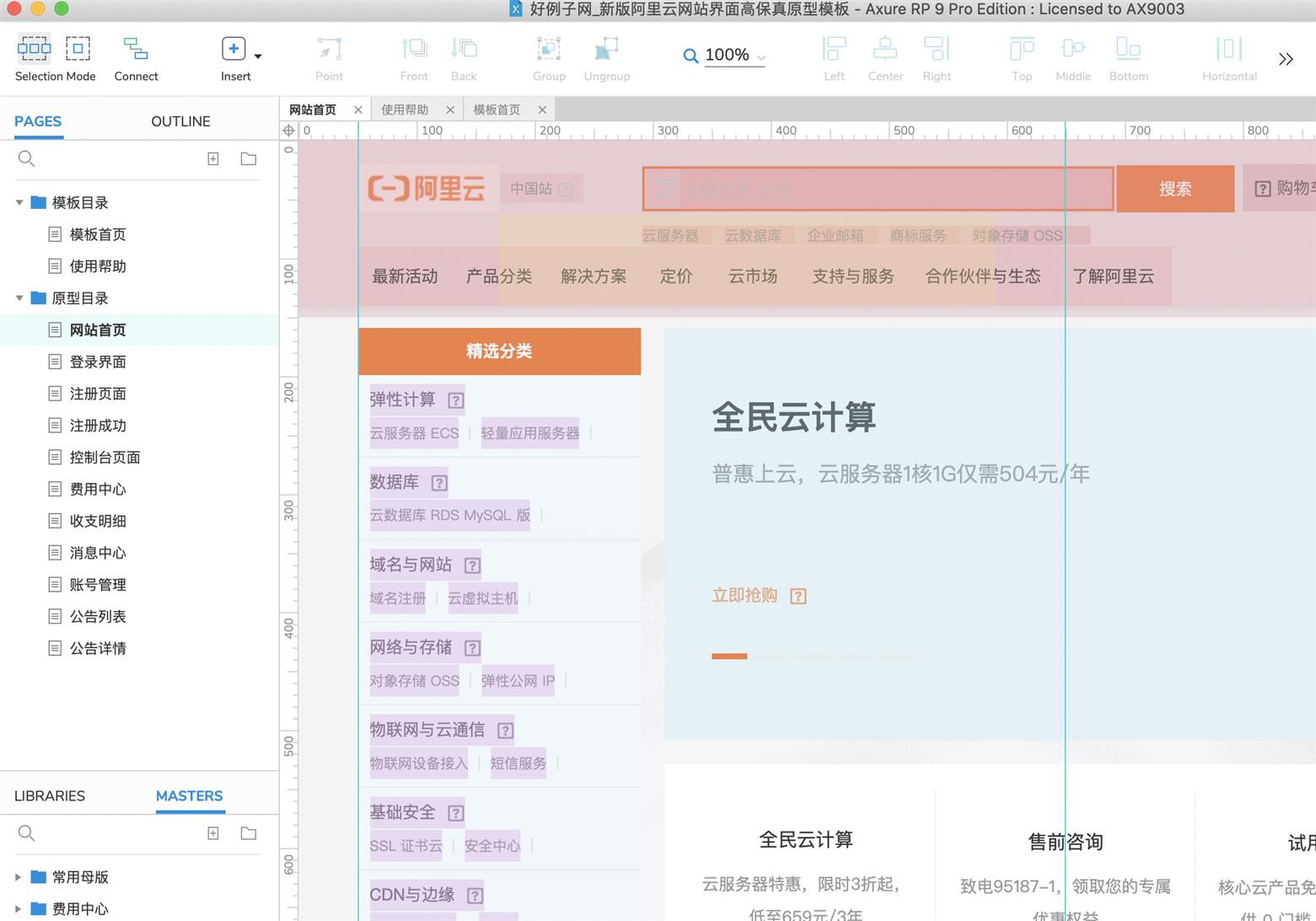1316x921 pixels.
Task: Select the Connect tool
Action: (x=136, y=58)
